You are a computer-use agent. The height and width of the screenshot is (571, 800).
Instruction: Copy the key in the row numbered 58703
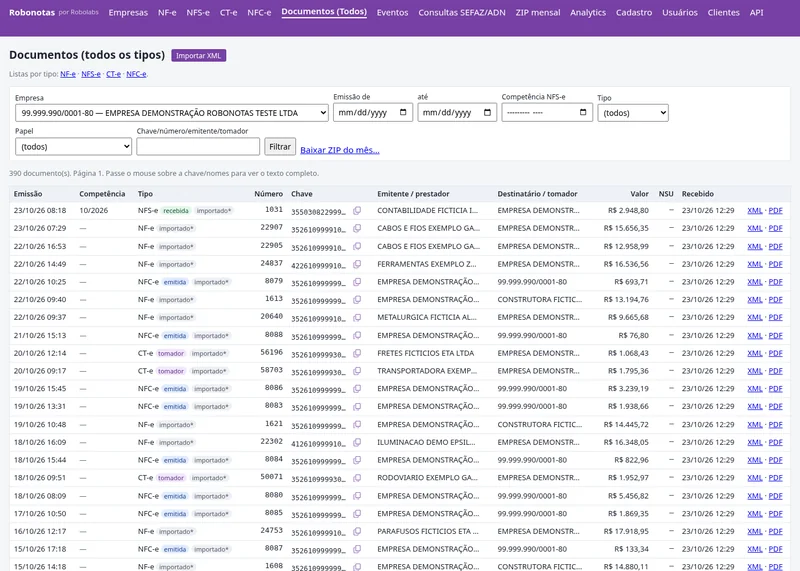pyautogui.click(x=357, y=371)
